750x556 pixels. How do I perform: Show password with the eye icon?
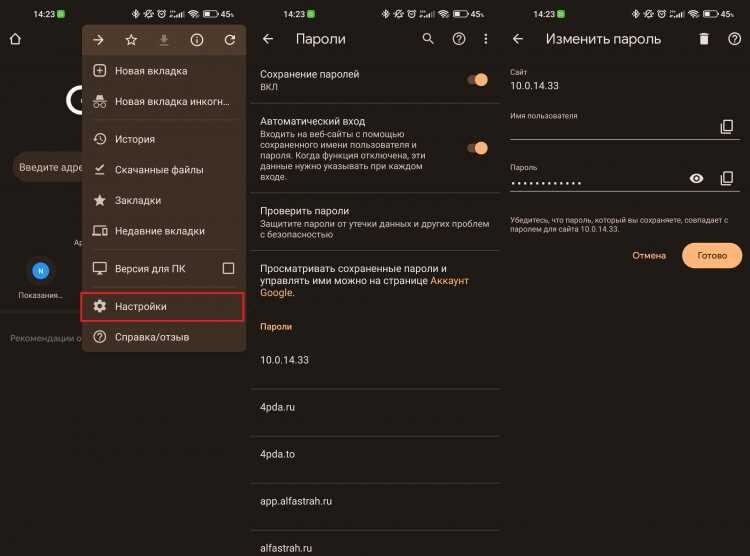coord(696,178)
